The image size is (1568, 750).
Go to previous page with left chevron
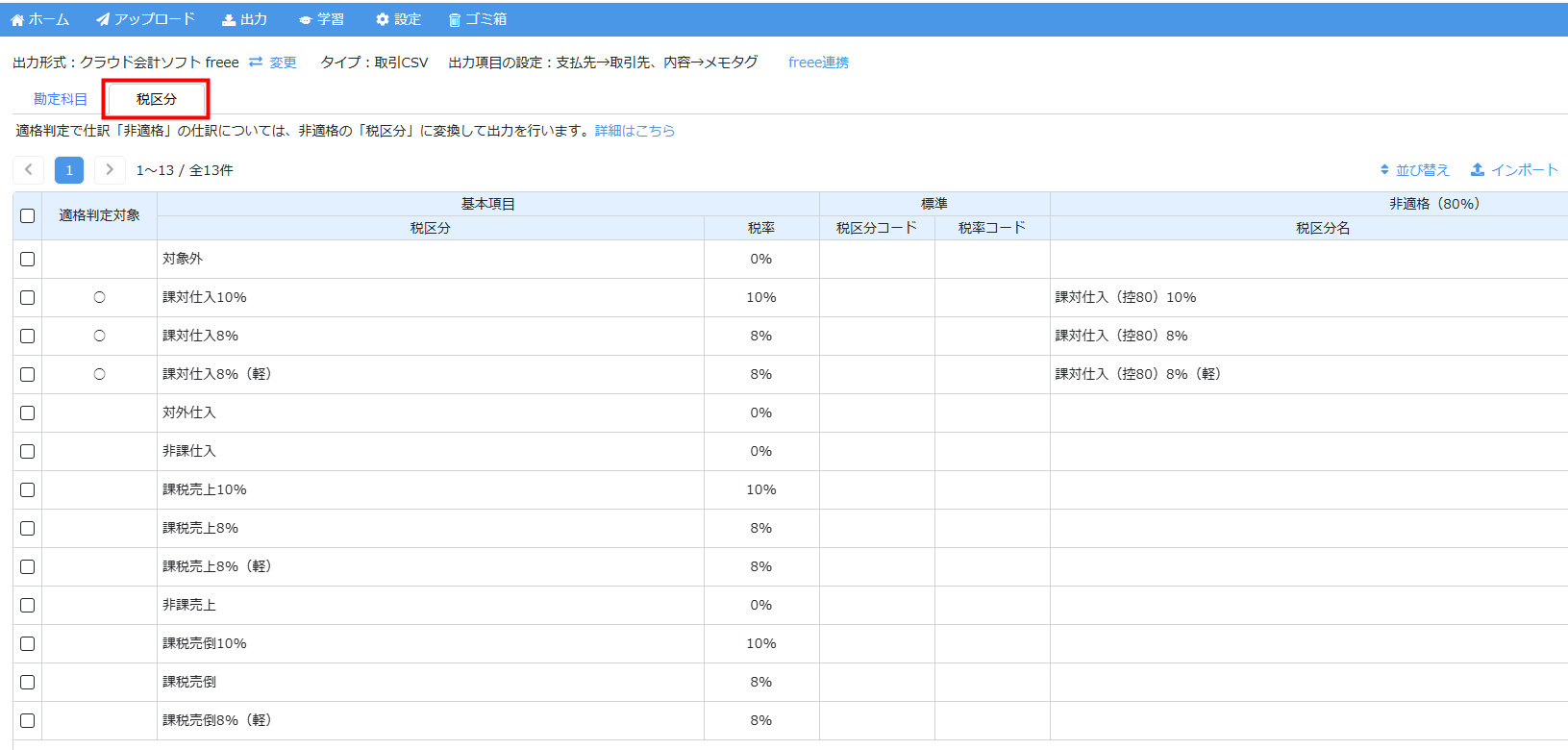(29, 170)
